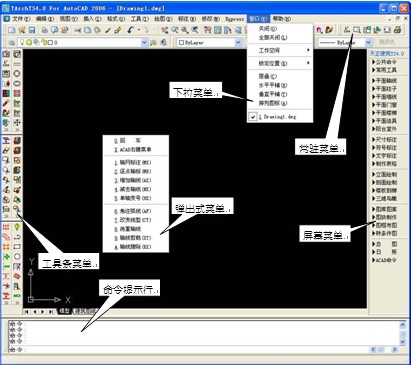Viewport: 411px width, 365px height.
Task: Click the move arrows icon in left toolbar
Action: pyautogui.click(x=17, y=123)
